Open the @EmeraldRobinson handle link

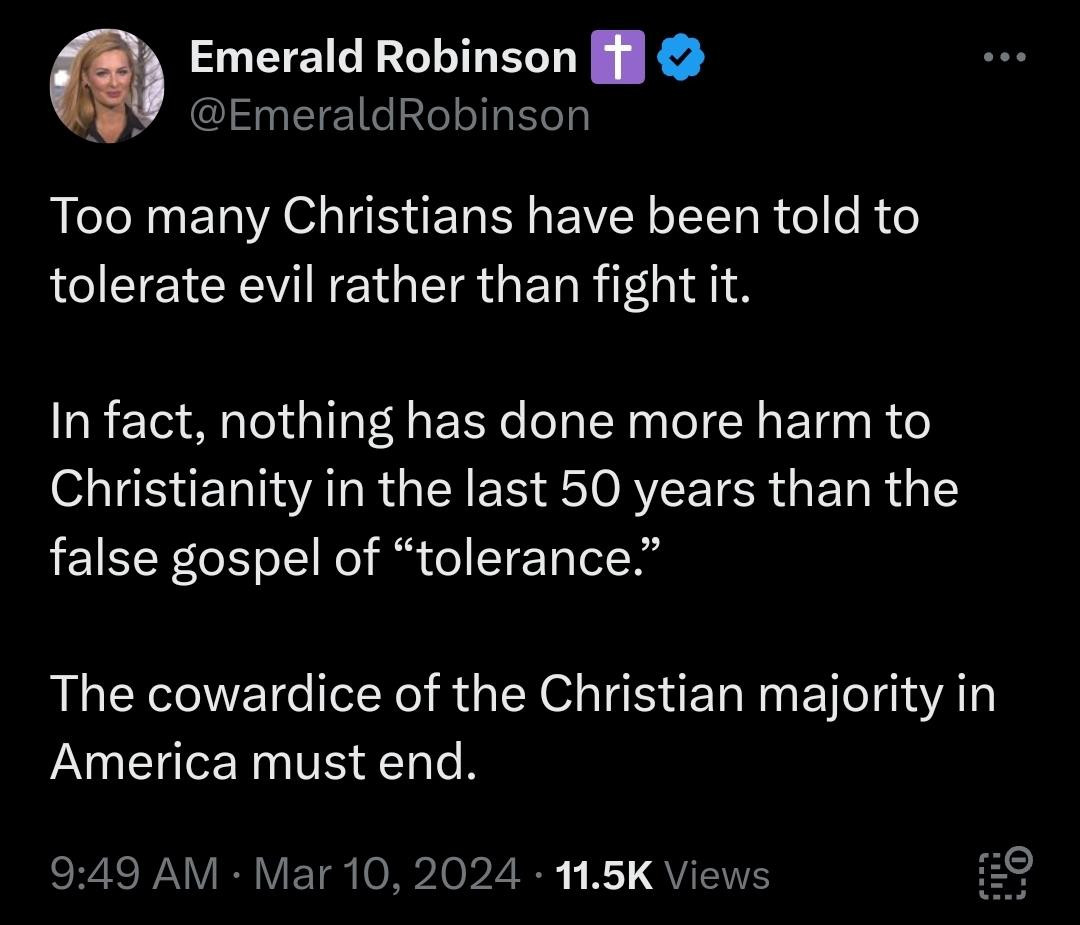click(389, 116)
